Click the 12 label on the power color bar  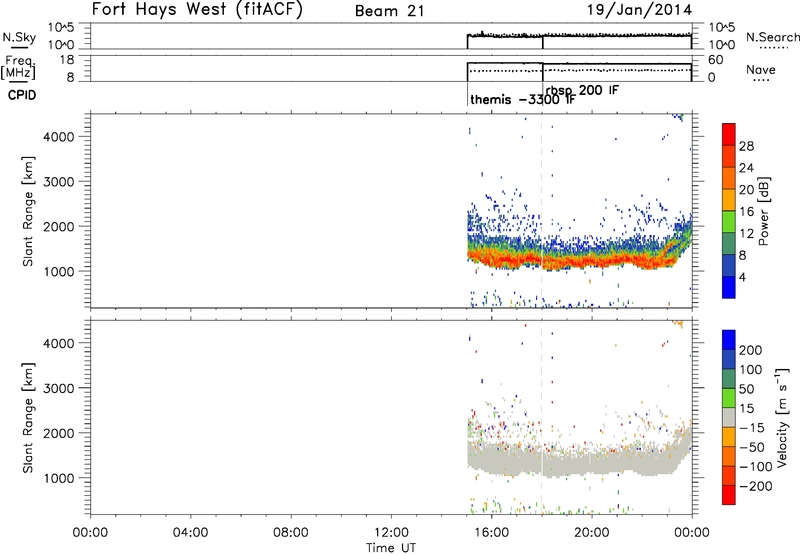pyautogui.click(x=746, y=234)
